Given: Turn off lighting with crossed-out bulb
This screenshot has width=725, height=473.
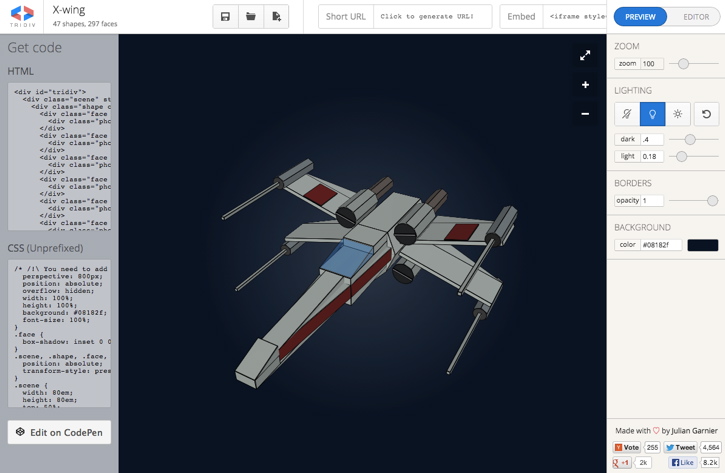Looking at the screenshot, I should 626,114.
